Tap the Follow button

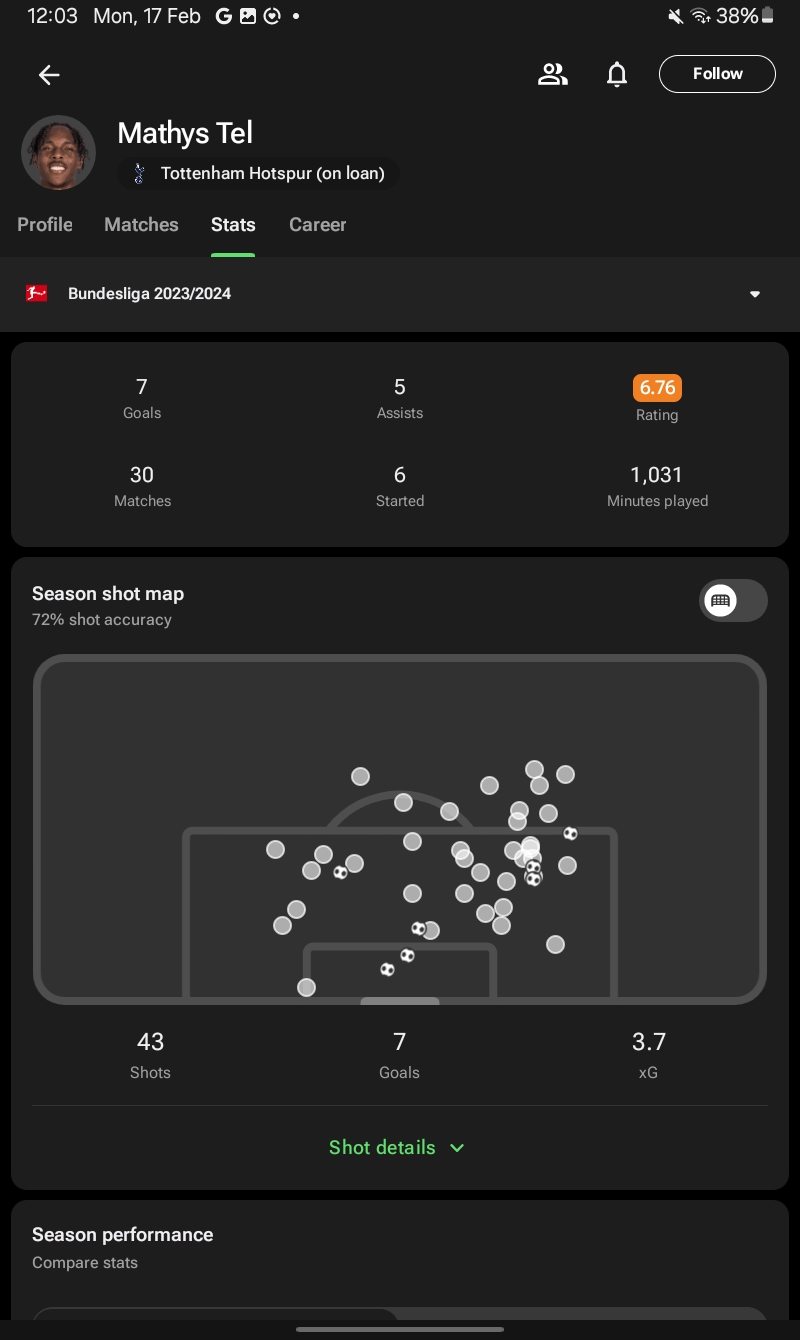coord(717,74)
